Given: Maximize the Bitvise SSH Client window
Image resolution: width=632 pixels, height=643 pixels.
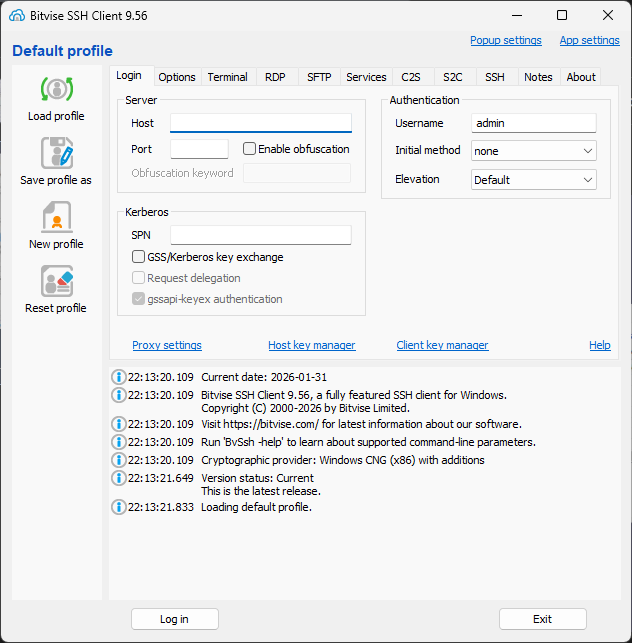Looking at the screenshot, I should pyautogui.click(x=562, y=16).
